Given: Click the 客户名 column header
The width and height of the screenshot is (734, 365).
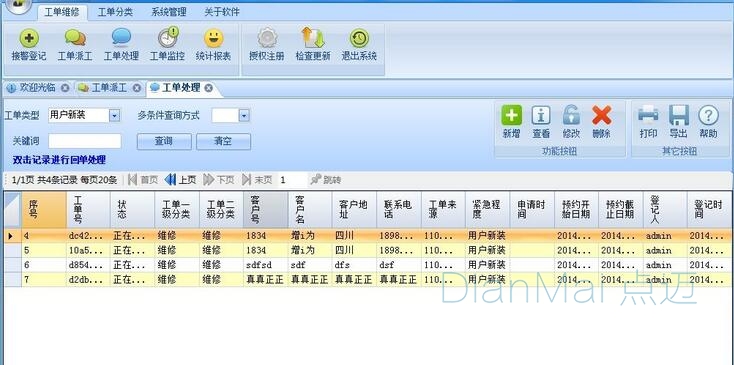Looking at the screenshot, I should (x=310, y=210).
